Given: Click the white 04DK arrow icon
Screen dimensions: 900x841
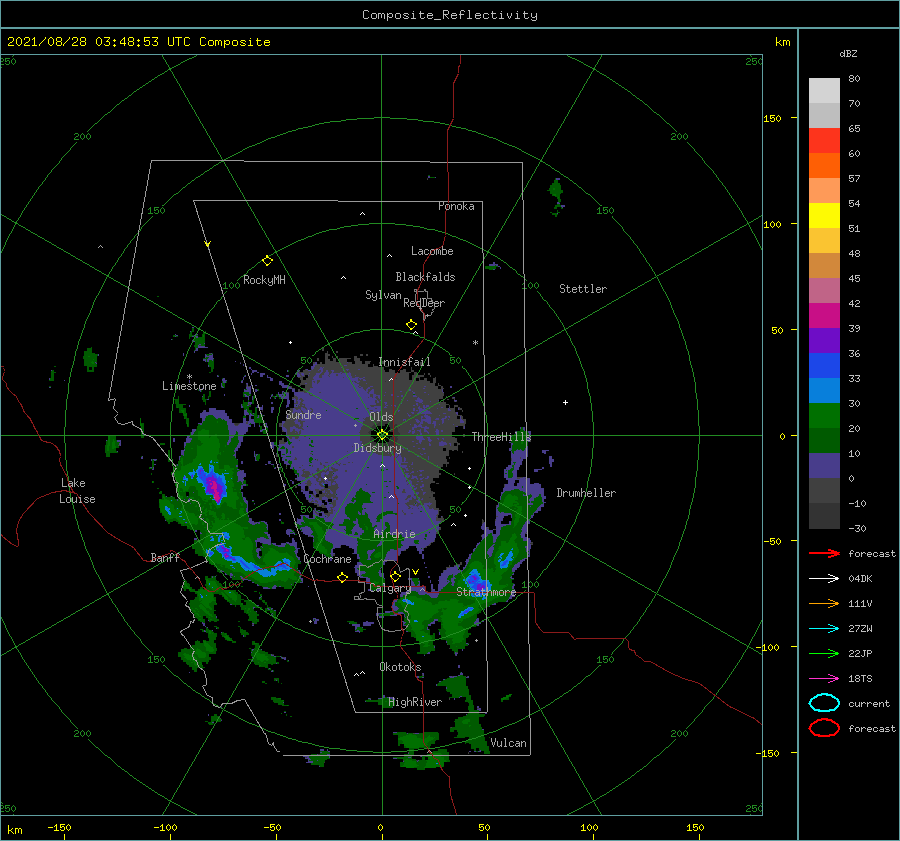Looking at the screenshot, I should [x=824, y=578].
